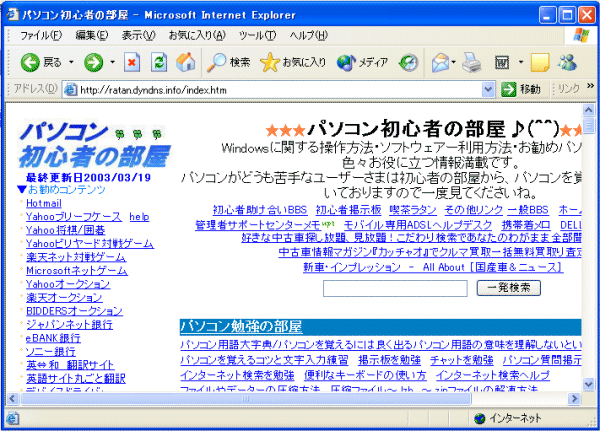Click the IE page icon in the title bar
Image resolution: width=600 pixels, height=431 pixels.
12,15
